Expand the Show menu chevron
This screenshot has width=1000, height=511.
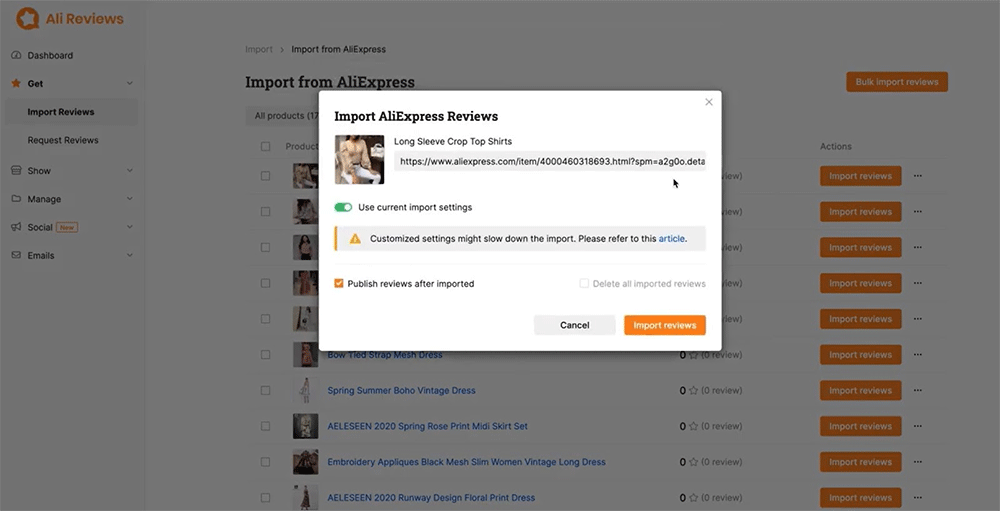[130, 171]
